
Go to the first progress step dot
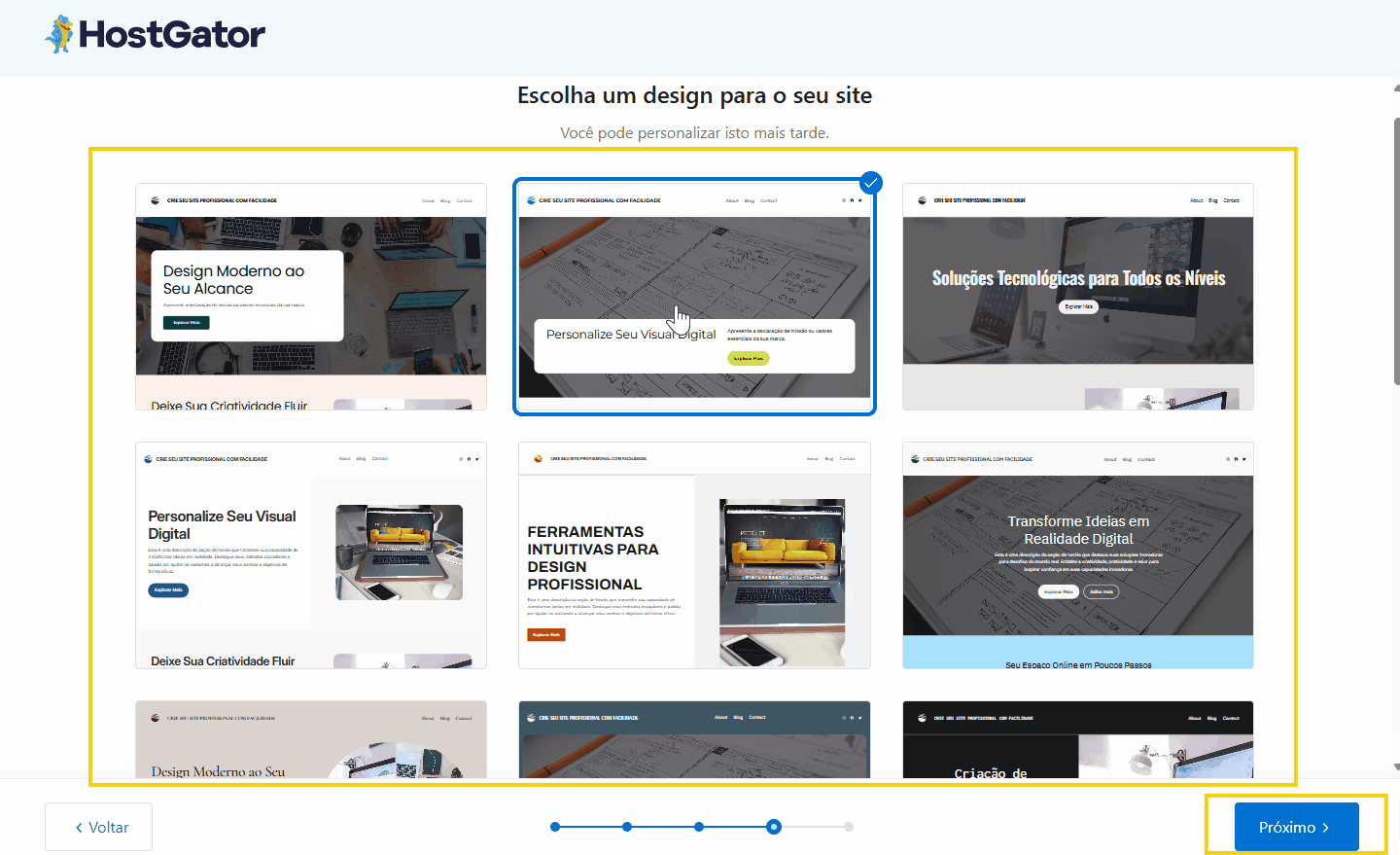(555, 827)
